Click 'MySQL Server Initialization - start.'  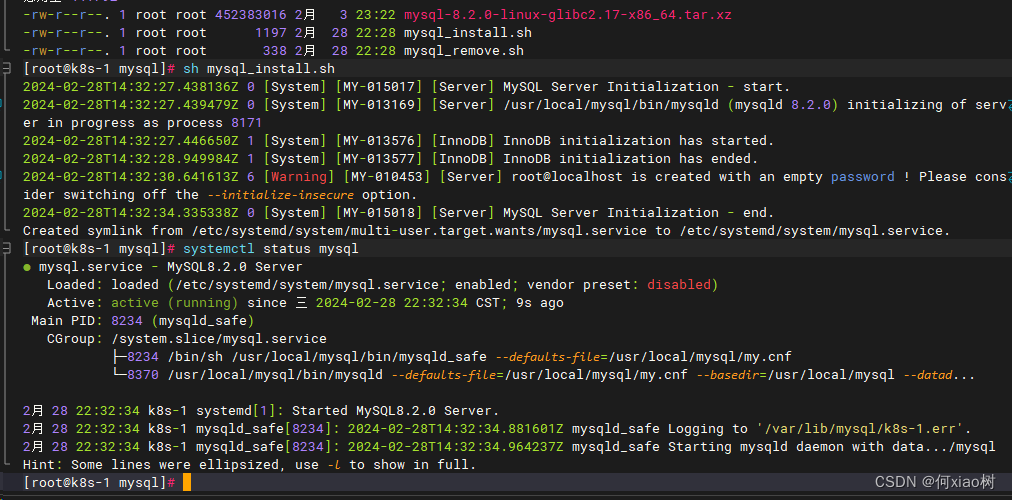pos(647,86)
